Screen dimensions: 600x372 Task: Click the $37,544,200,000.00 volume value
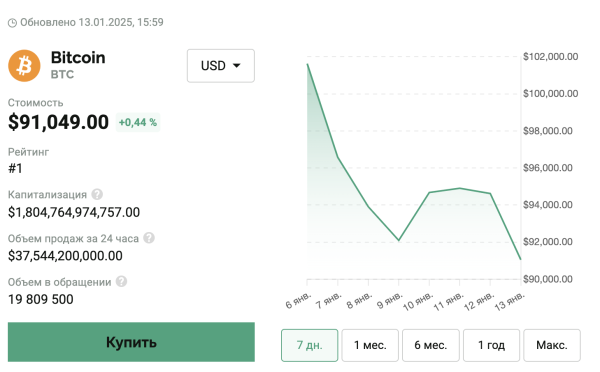click(65, 256)
